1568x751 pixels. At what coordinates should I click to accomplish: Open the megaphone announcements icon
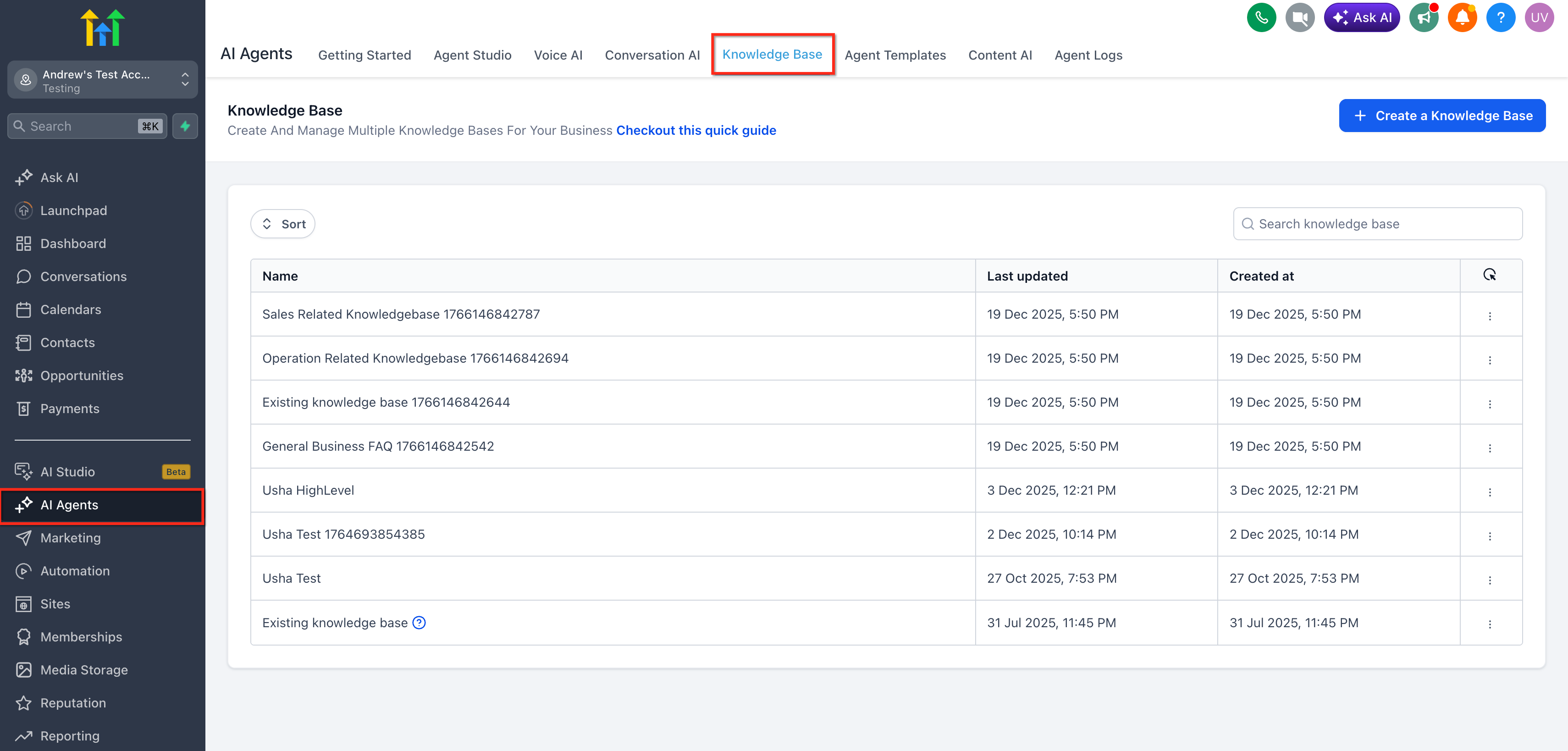[x=1423, y=17]
